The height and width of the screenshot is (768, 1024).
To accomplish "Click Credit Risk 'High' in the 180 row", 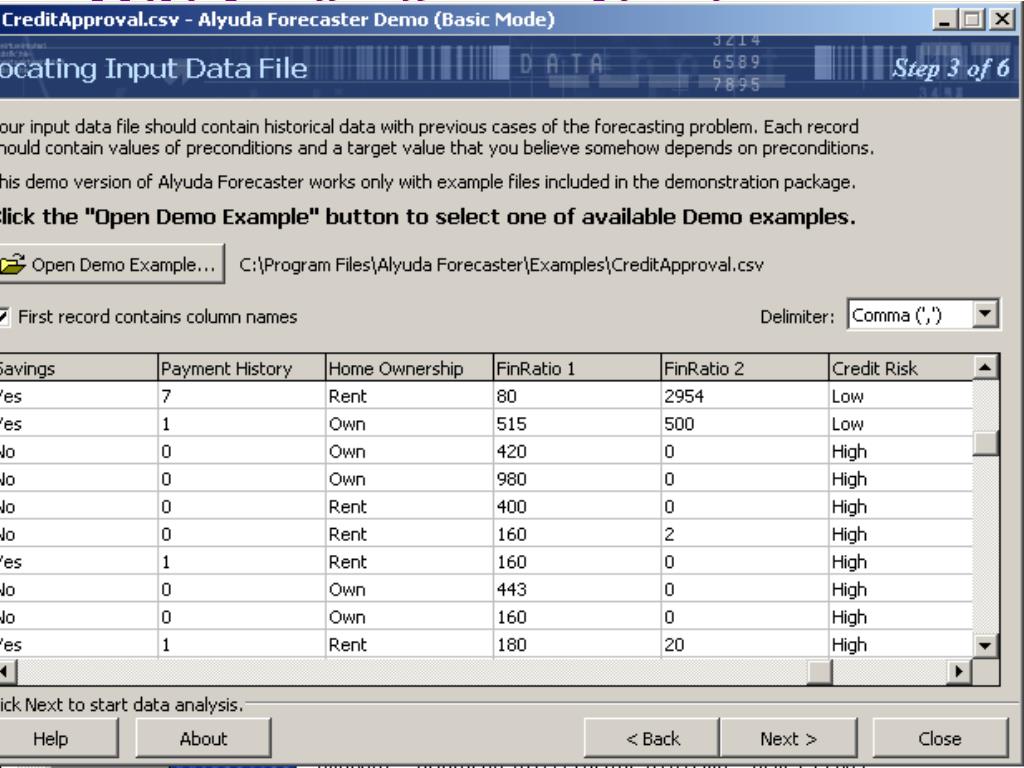I will [901, 645].
